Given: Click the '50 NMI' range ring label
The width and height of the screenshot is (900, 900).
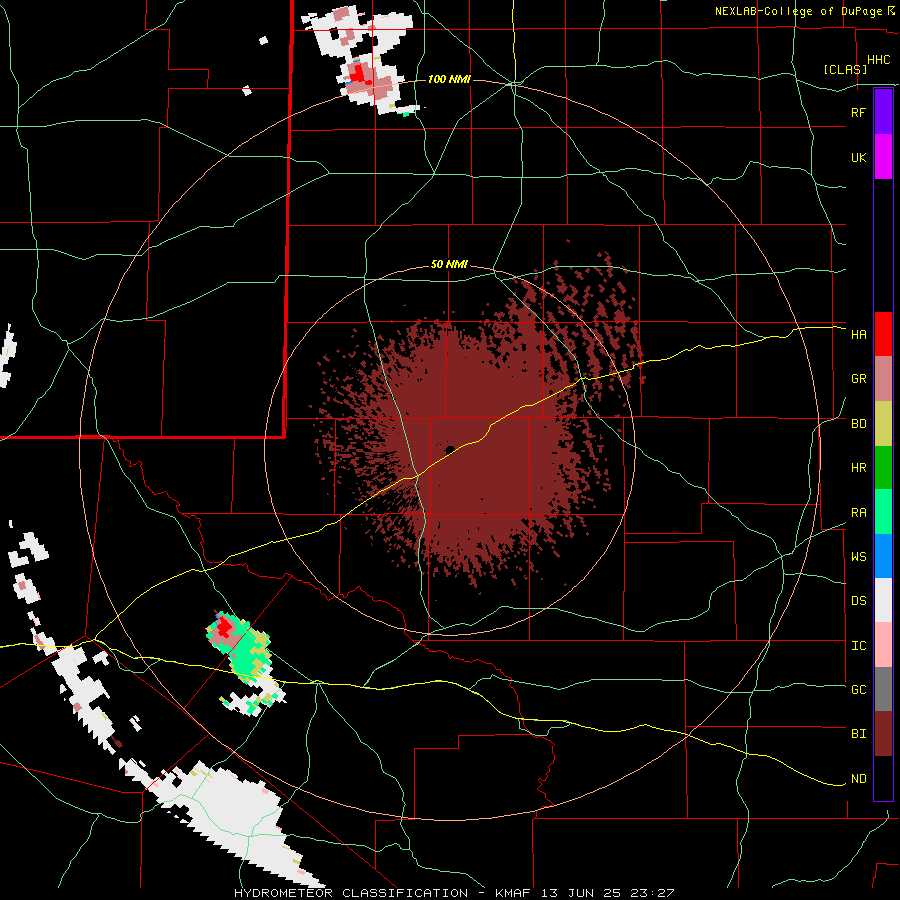Looking at the screenshot, I should pos(449,264).
